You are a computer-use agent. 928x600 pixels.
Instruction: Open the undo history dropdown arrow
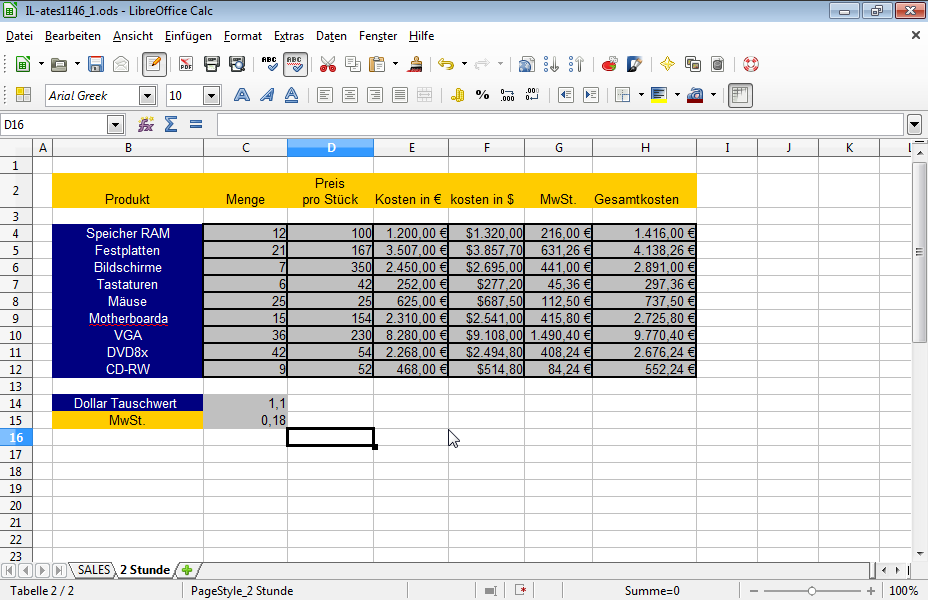(464, 64)
